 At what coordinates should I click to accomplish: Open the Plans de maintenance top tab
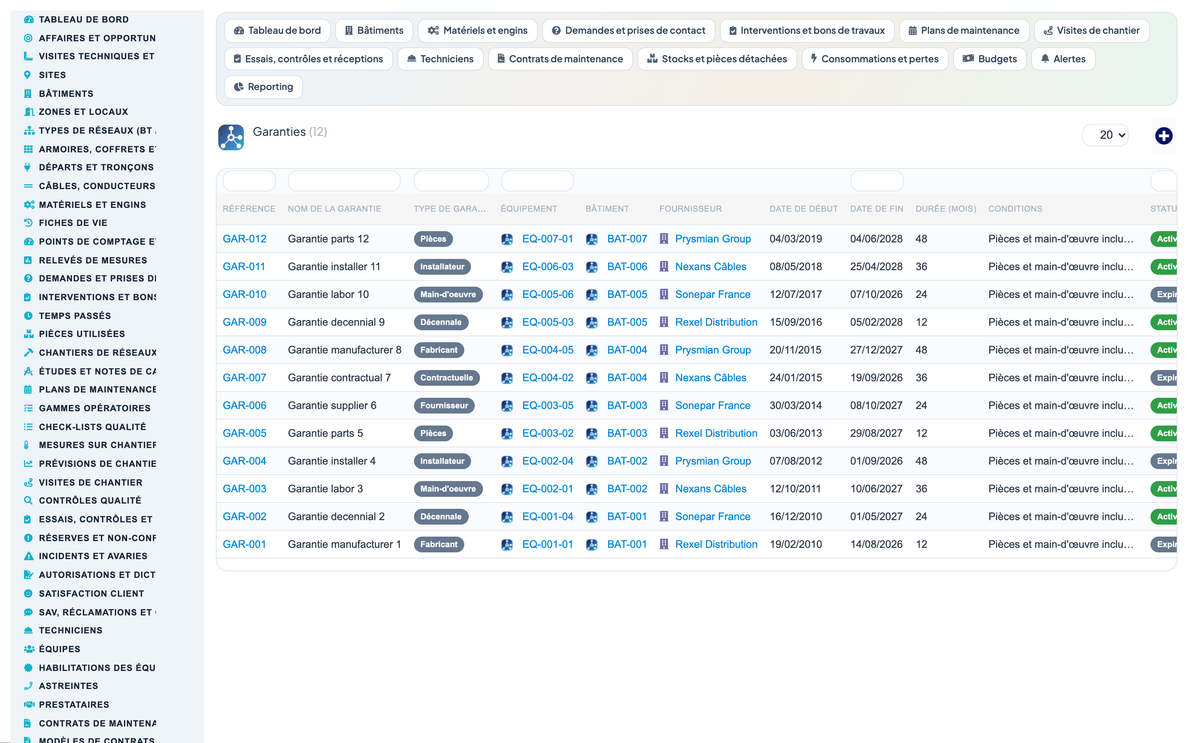tap(963, 31)
